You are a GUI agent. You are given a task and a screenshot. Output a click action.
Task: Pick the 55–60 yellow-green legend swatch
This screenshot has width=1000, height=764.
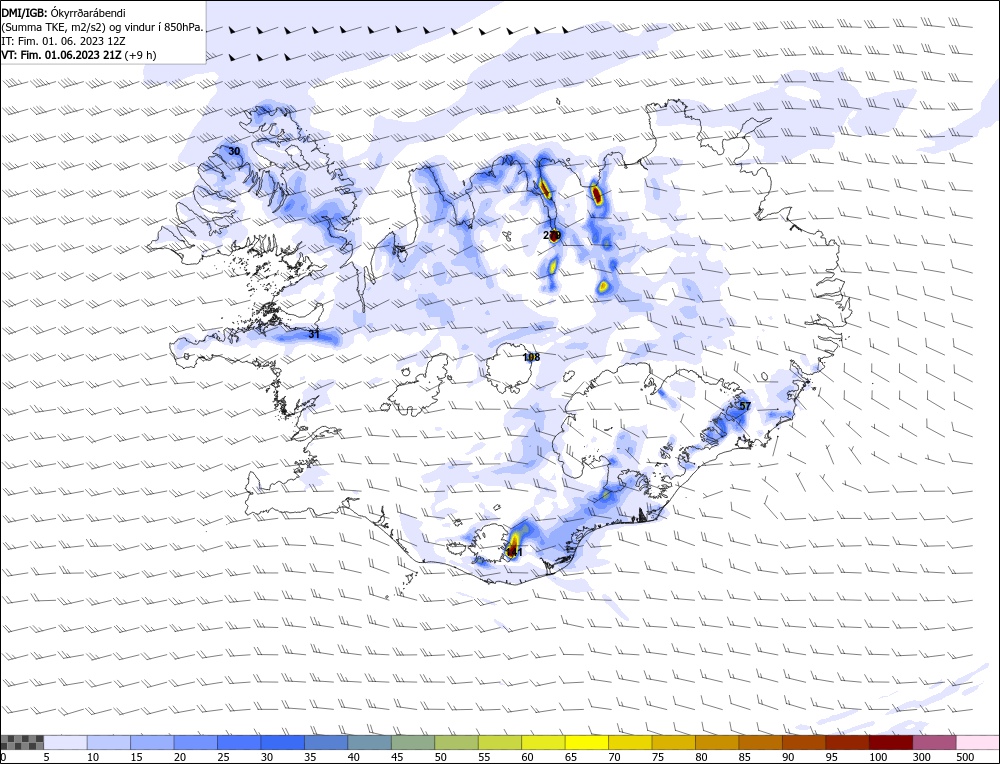coord(499,742)
